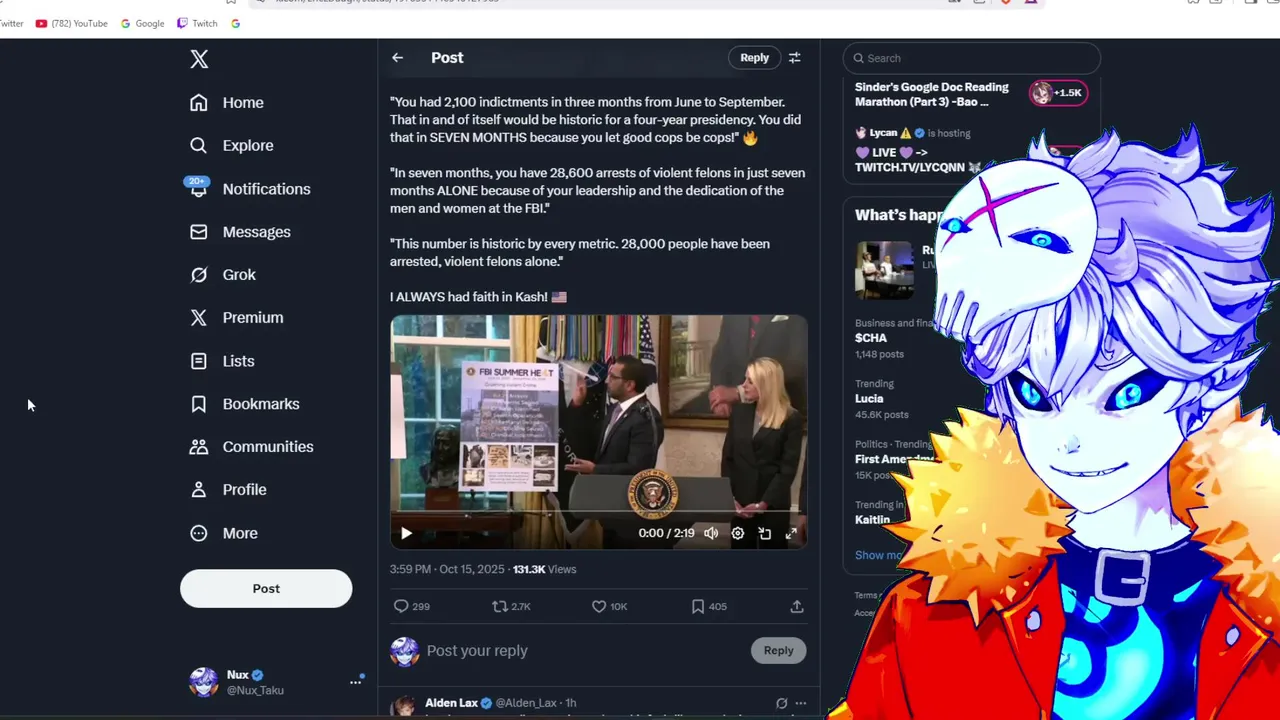Open the Search box
The width and height of the screenshot is (1280, 720).
point(971,58)
